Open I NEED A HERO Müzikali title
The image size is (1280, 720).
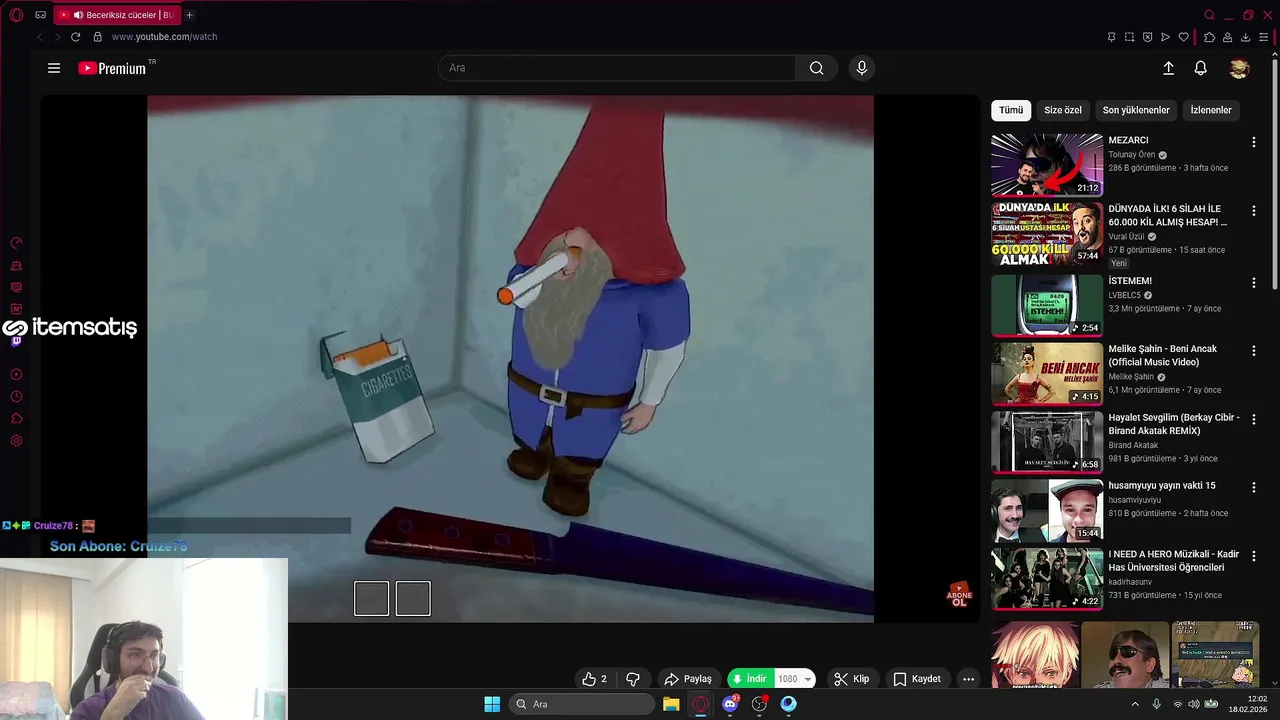click(1174, 561)
